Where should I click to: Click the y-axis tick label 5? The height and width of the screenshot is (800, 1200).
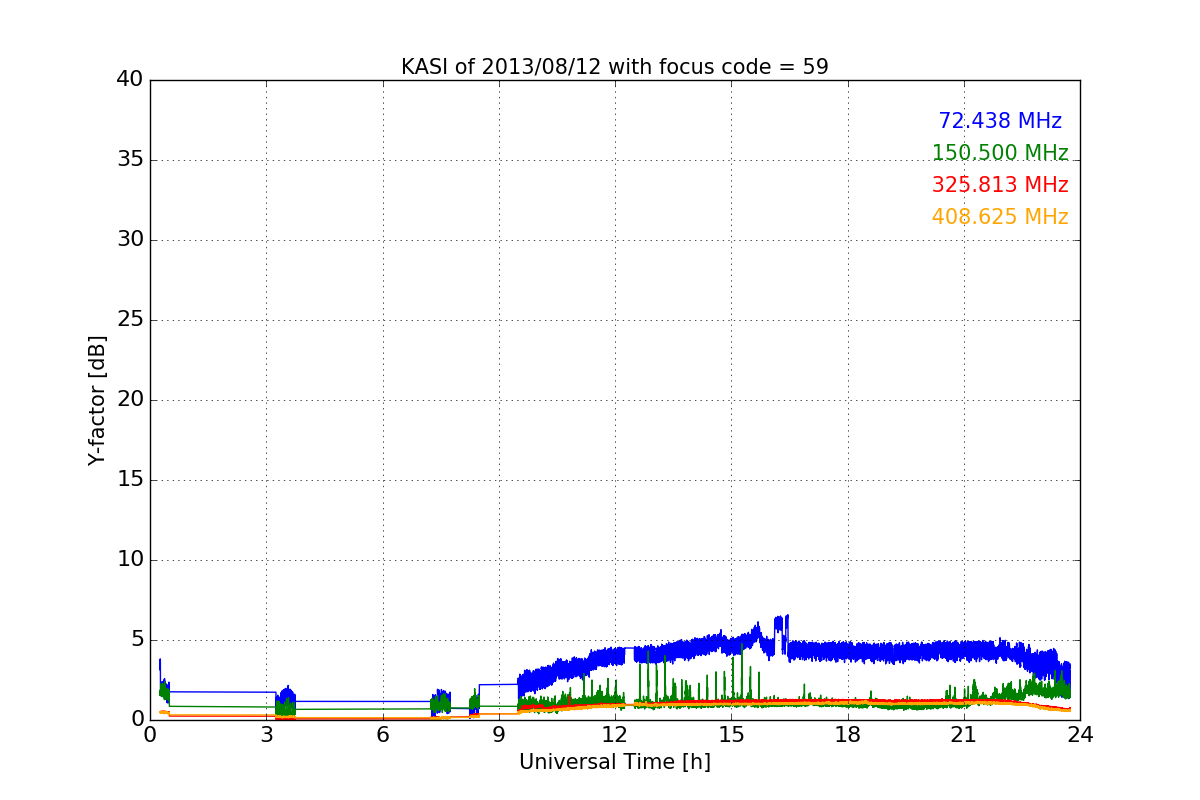(x=136, y=640)
